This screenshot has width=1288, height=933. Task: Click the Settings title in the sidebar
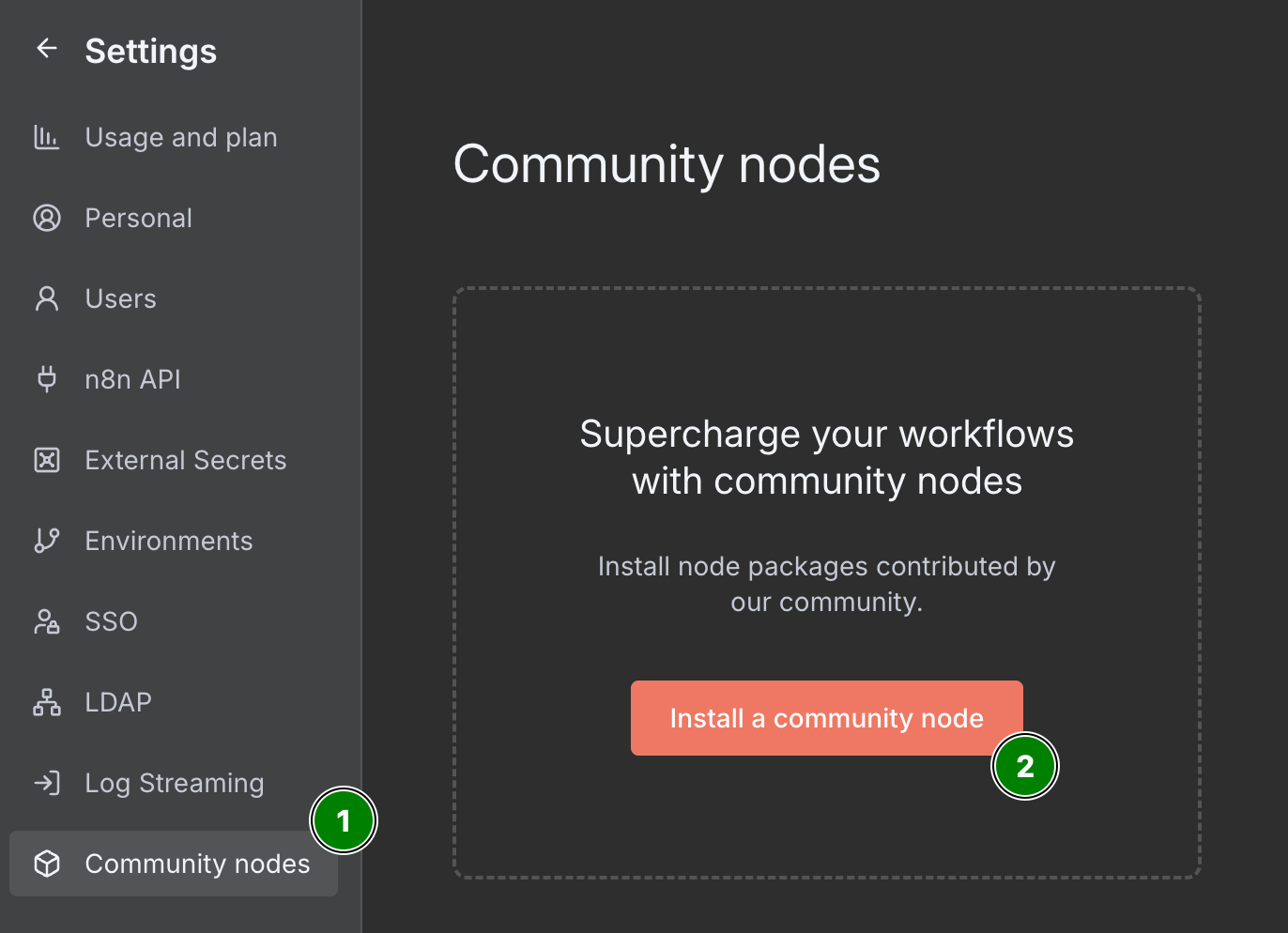151,51
